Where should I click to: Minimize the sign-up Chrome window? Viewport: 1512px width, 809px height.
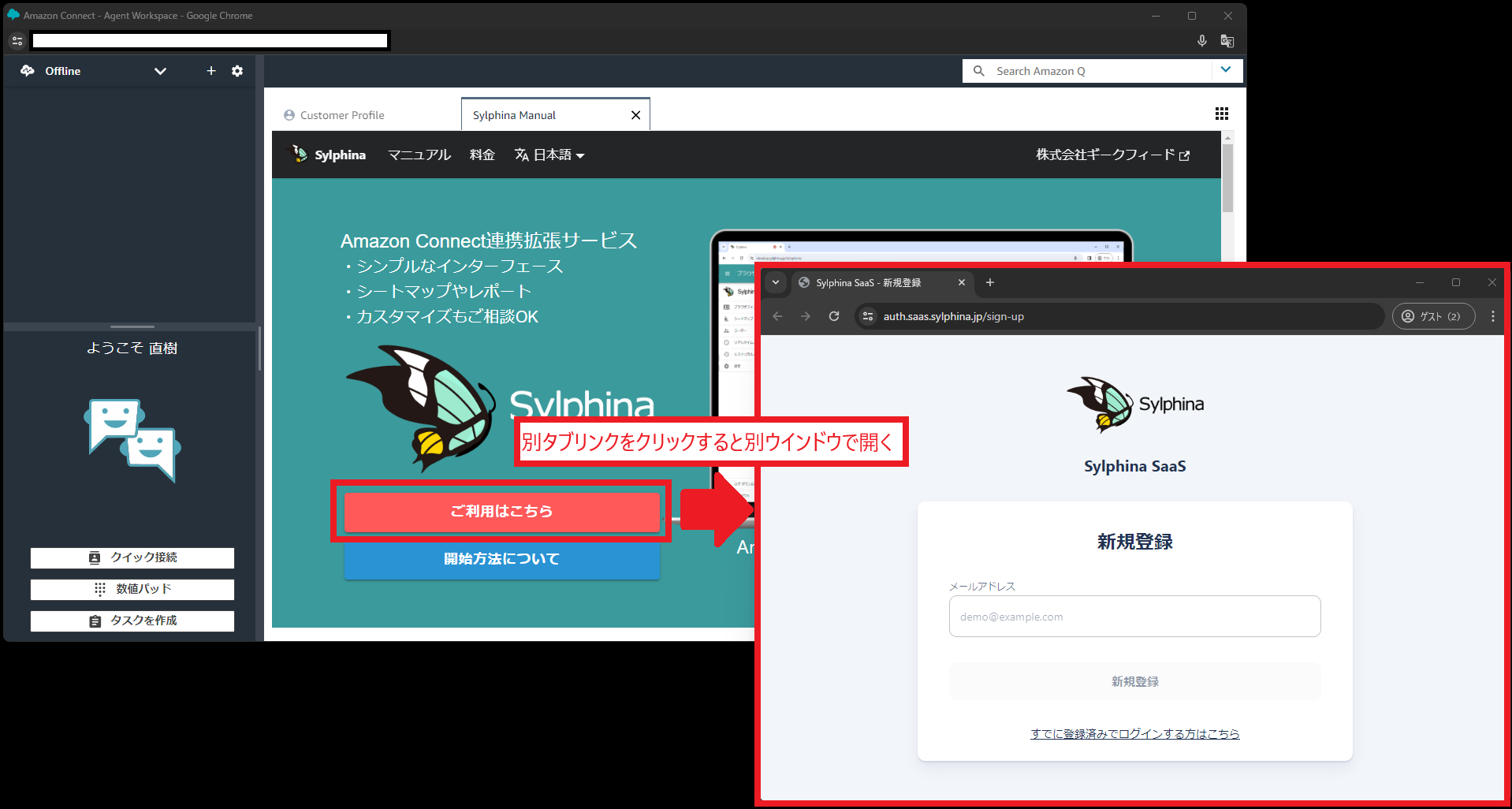(x=1420, y=282)
